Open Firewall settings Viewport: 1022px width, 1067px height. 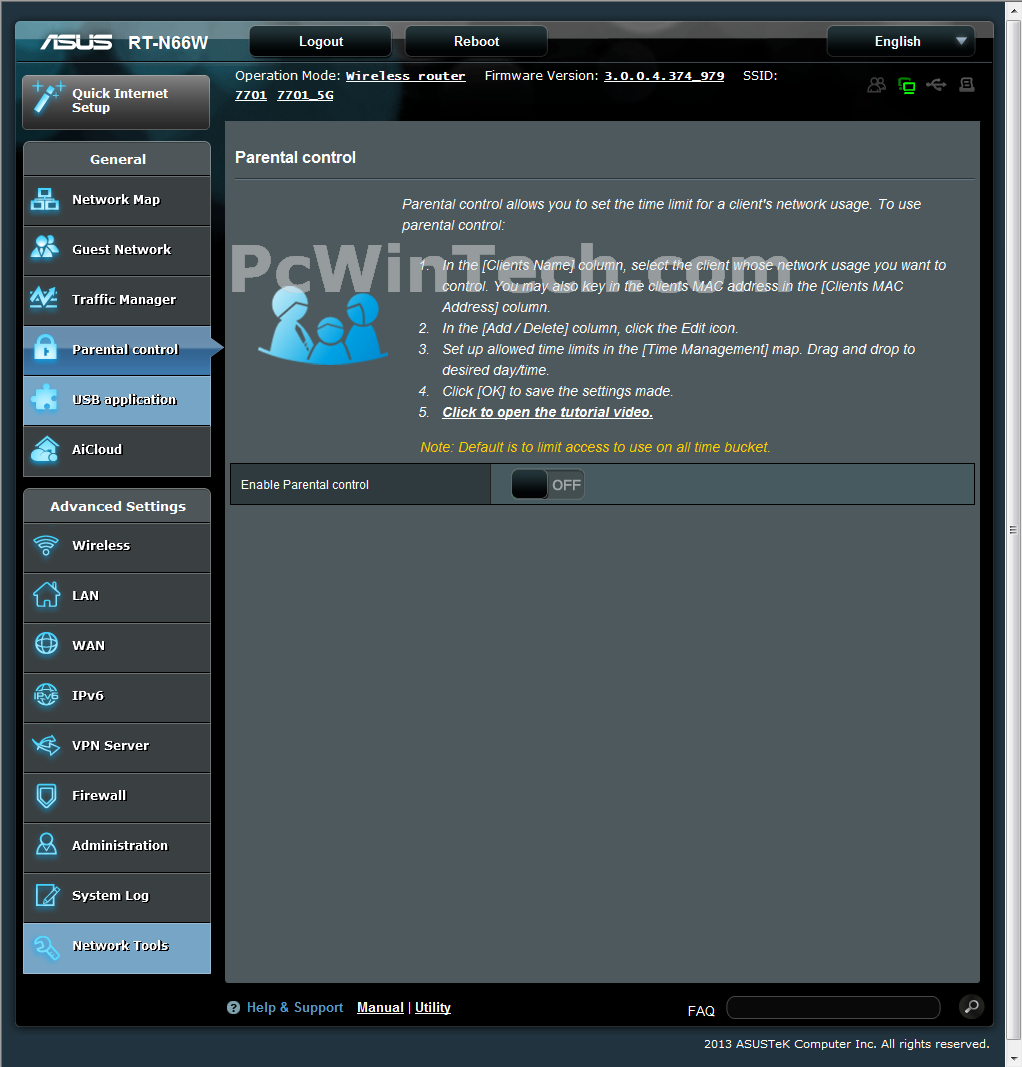[x=117, y=798]
